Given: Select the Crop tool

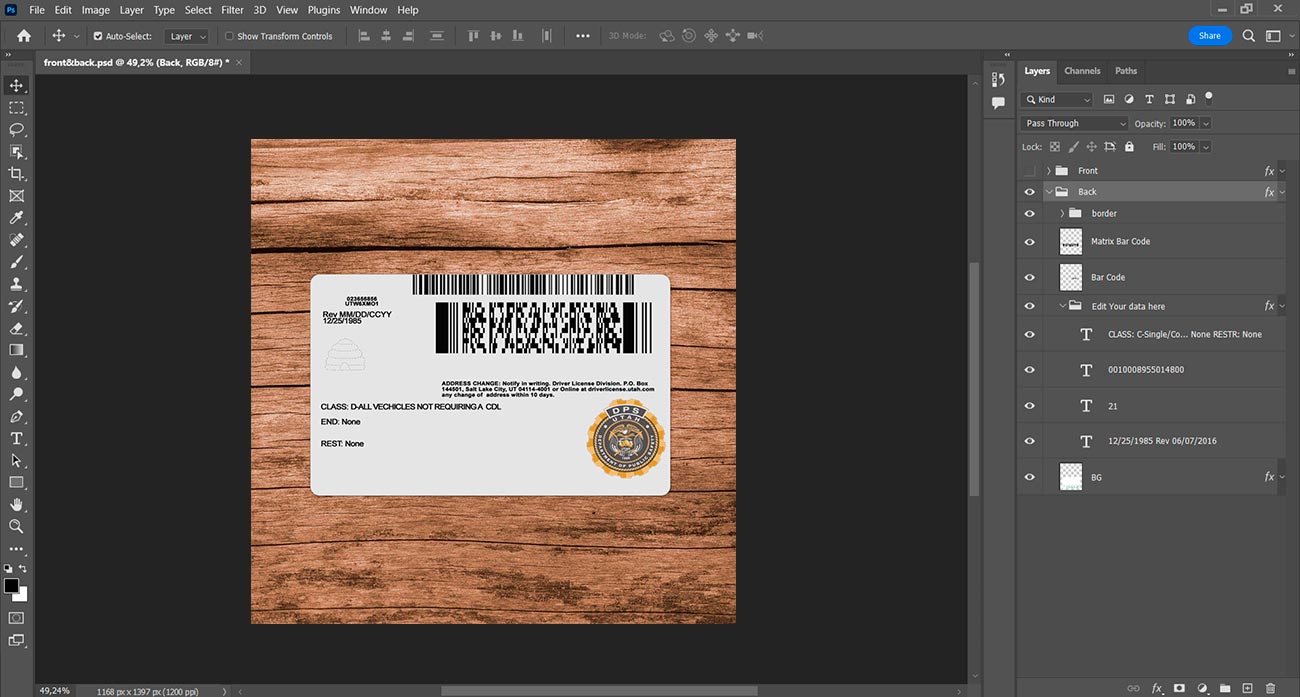Looking at the screenshot, I should point(16,174).
